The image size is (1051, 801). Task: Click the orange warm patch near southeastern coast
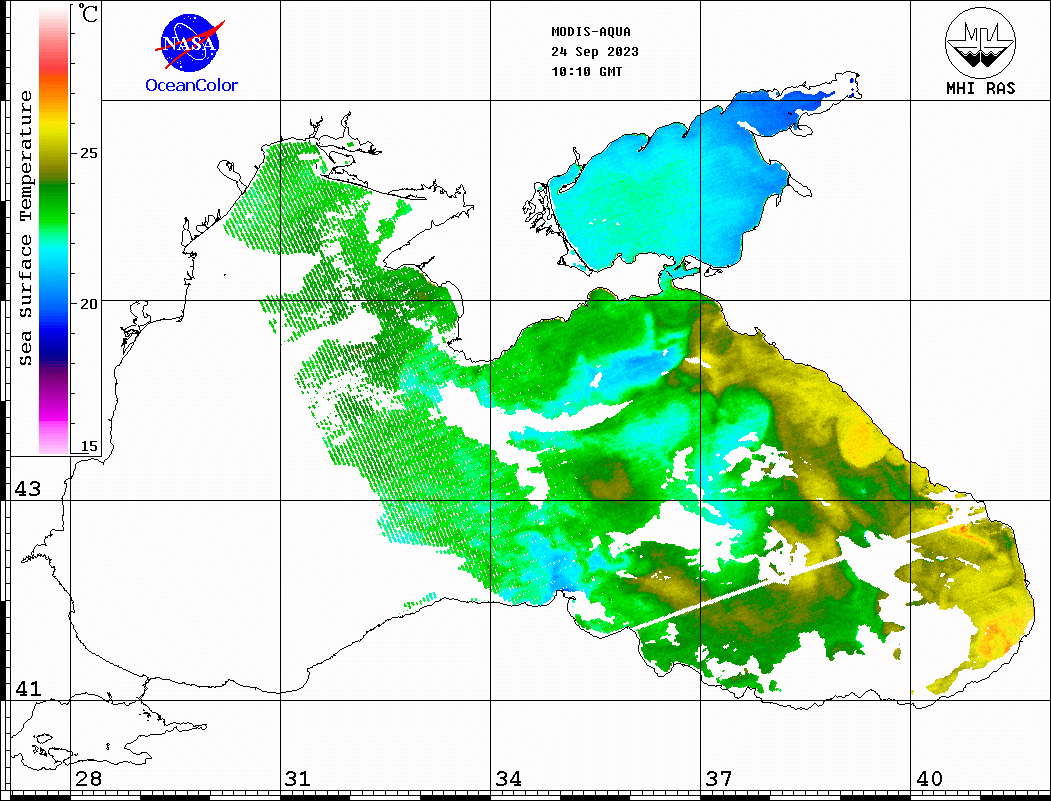point(997,638)
